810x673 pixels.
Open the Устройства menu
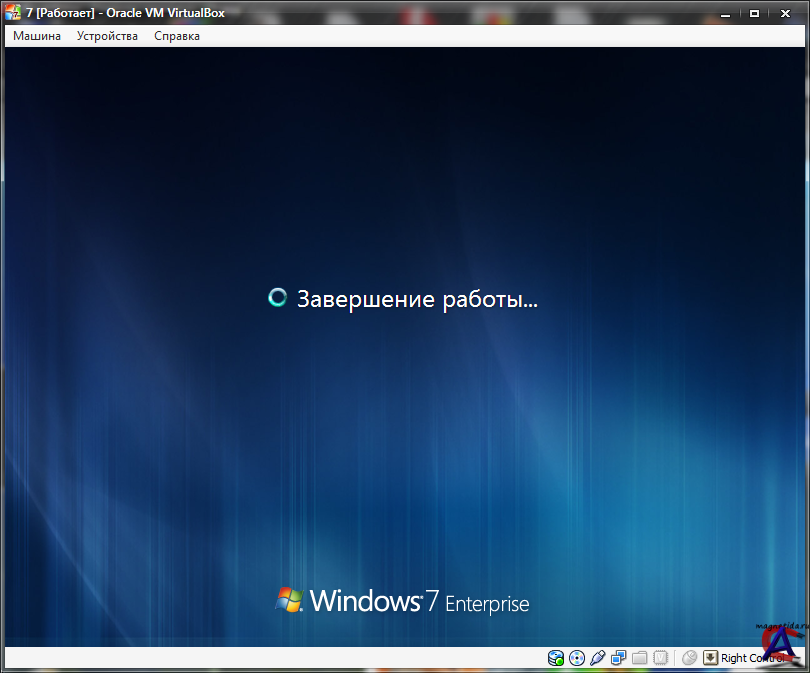point(107,36)
